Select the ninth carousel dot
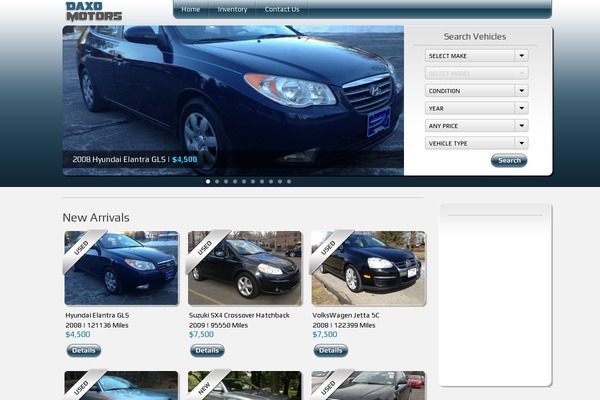This screenshot has height=400, width=600. click(x=280, y=181)
